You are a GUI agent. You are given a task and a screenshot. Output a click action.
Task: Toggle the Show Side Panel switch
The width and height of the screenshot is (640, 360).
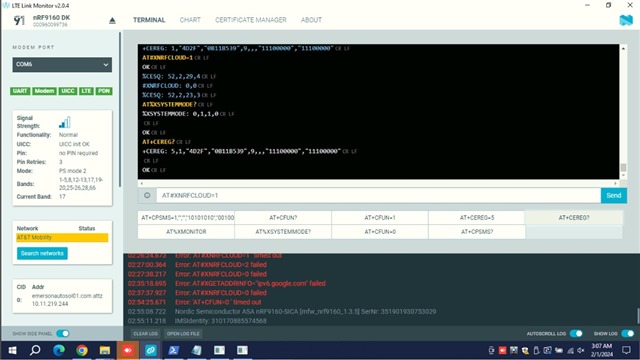(x=63, y=333)
